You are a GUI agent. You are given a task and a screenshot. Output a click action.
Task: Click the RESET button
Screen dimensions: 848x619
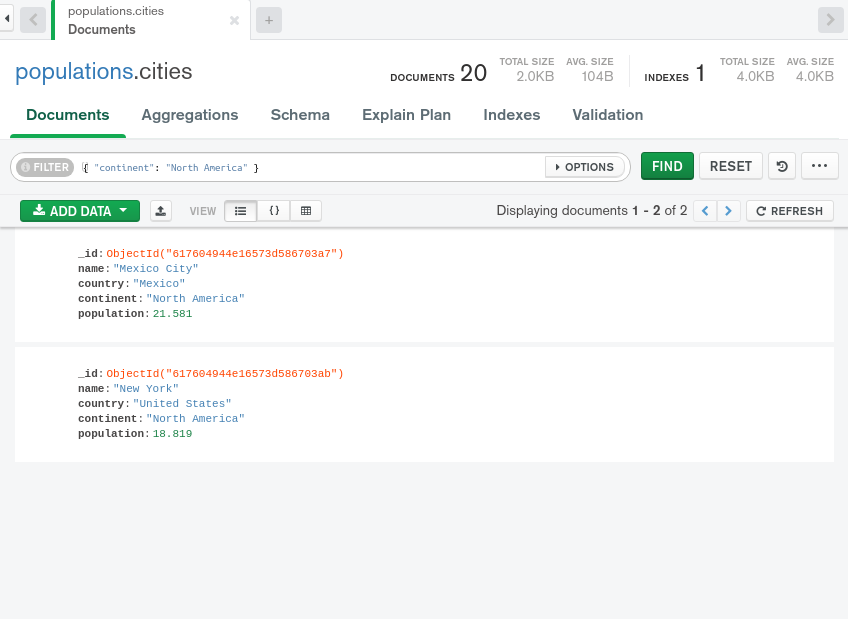click(x=730, y=166)
